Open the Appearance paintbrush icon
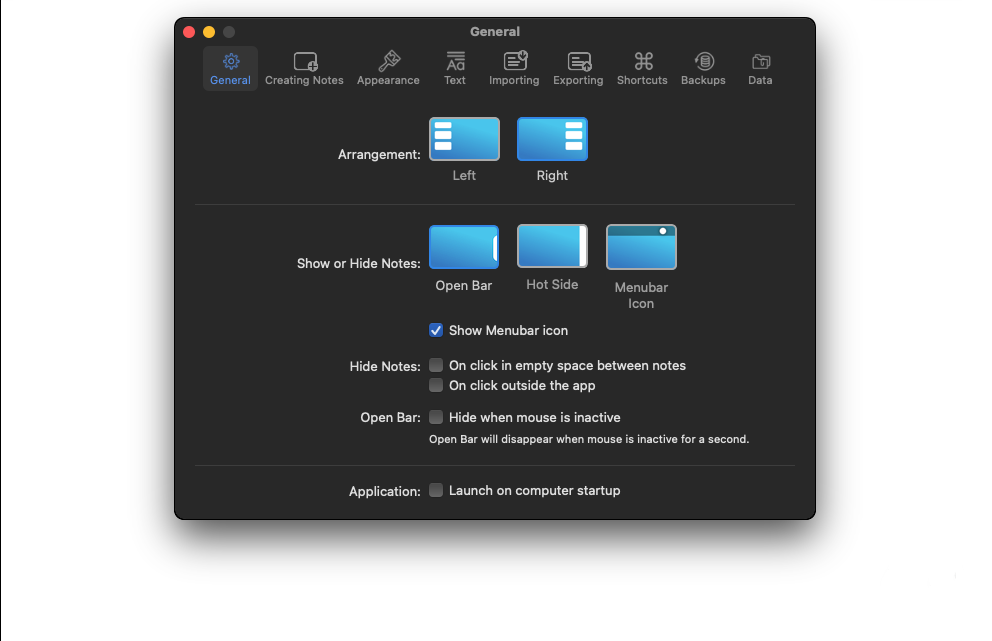Image resolution: width=992 pixels, height=641 pixels. pos(388,62)
